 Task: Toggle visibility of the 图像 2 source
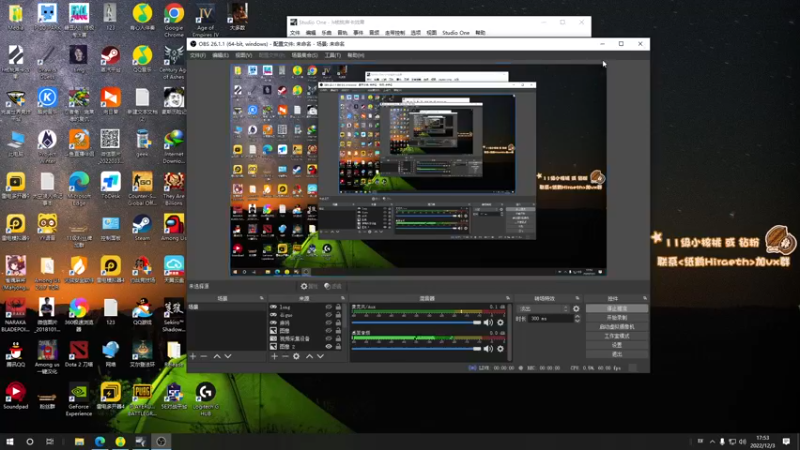(x=329, y=346)
